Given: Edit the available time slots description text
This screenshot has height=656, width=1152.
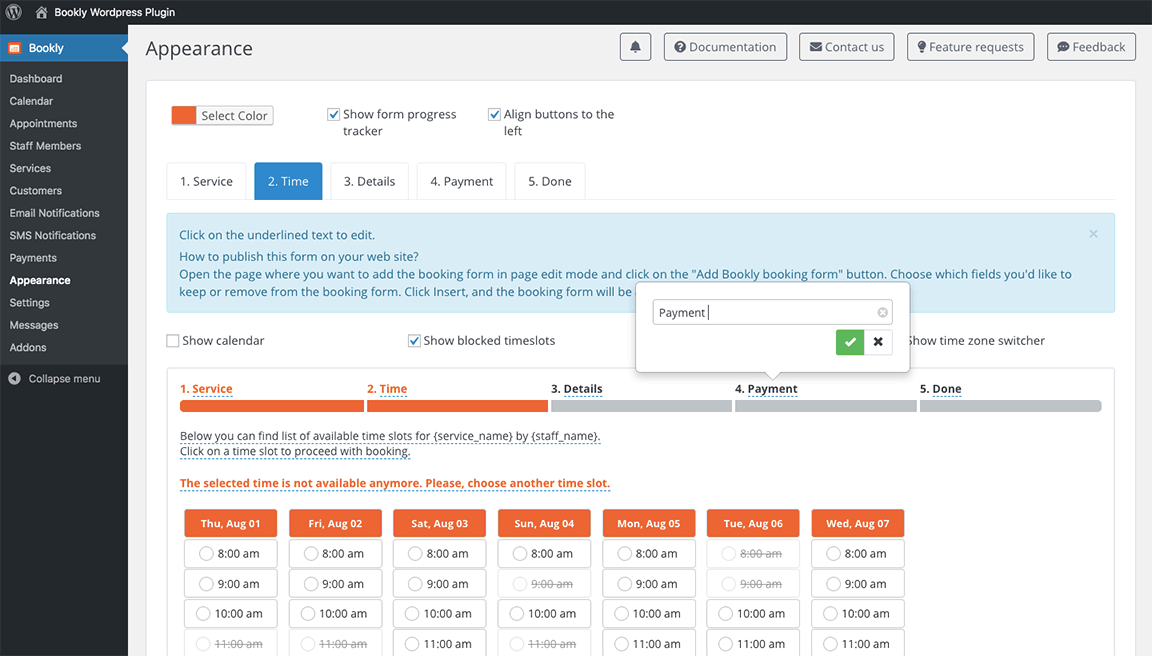Looking at the screenshot, I should pos(390,444).
